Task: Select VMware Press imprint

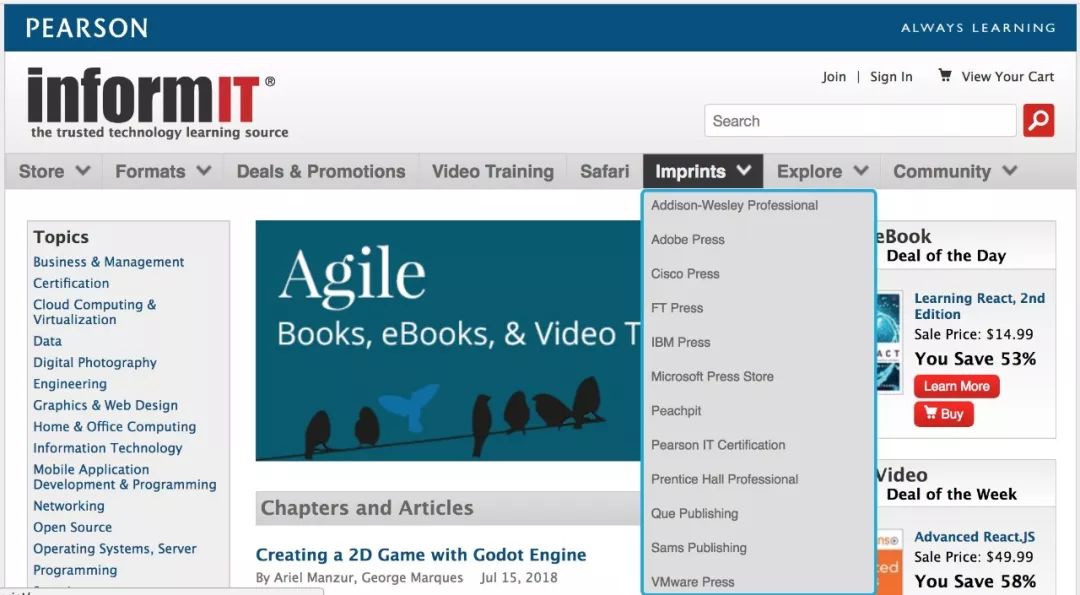Action: [x=692, y=582]
